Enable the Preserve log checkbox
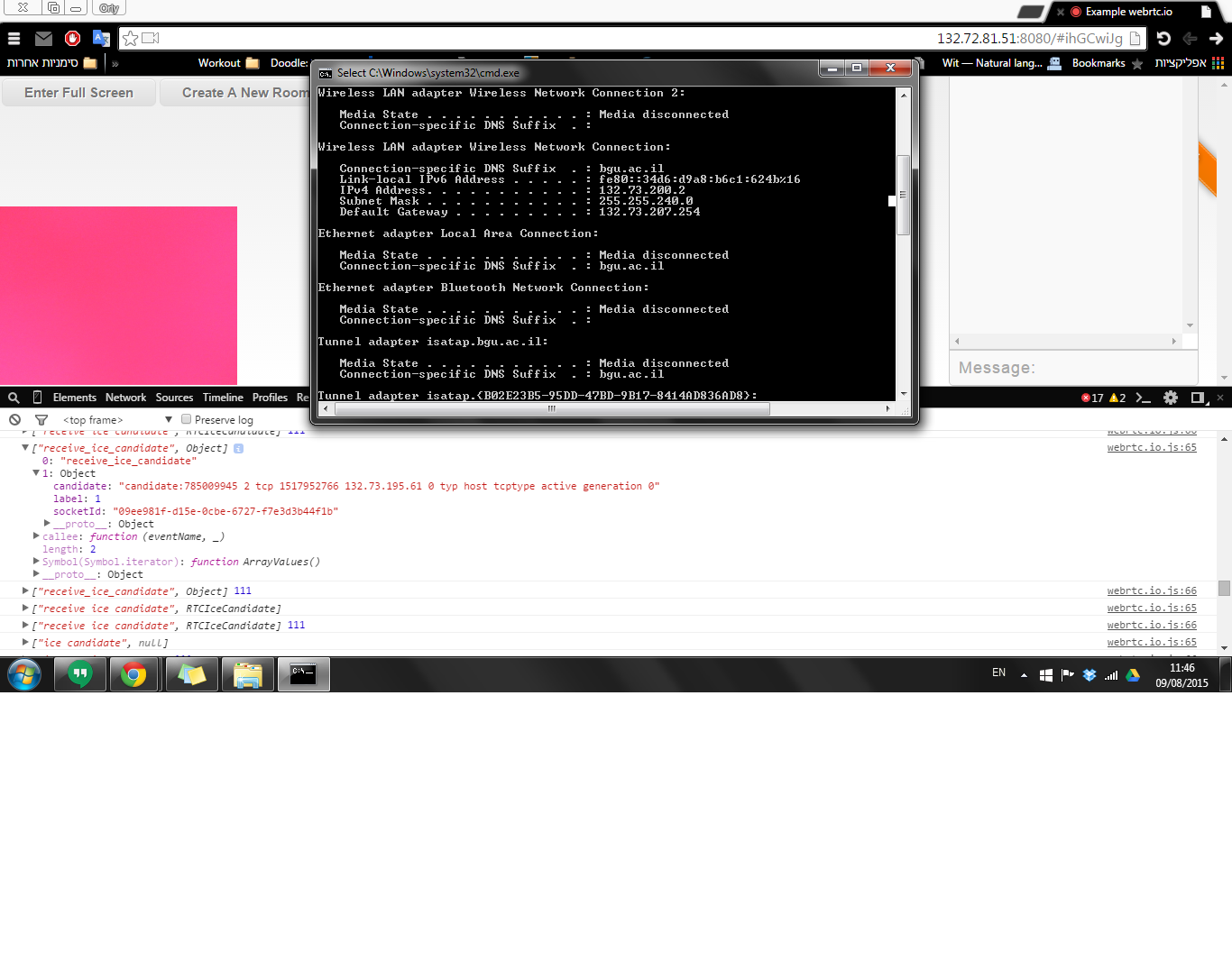 pyautogui.click(x=186, y=419)
